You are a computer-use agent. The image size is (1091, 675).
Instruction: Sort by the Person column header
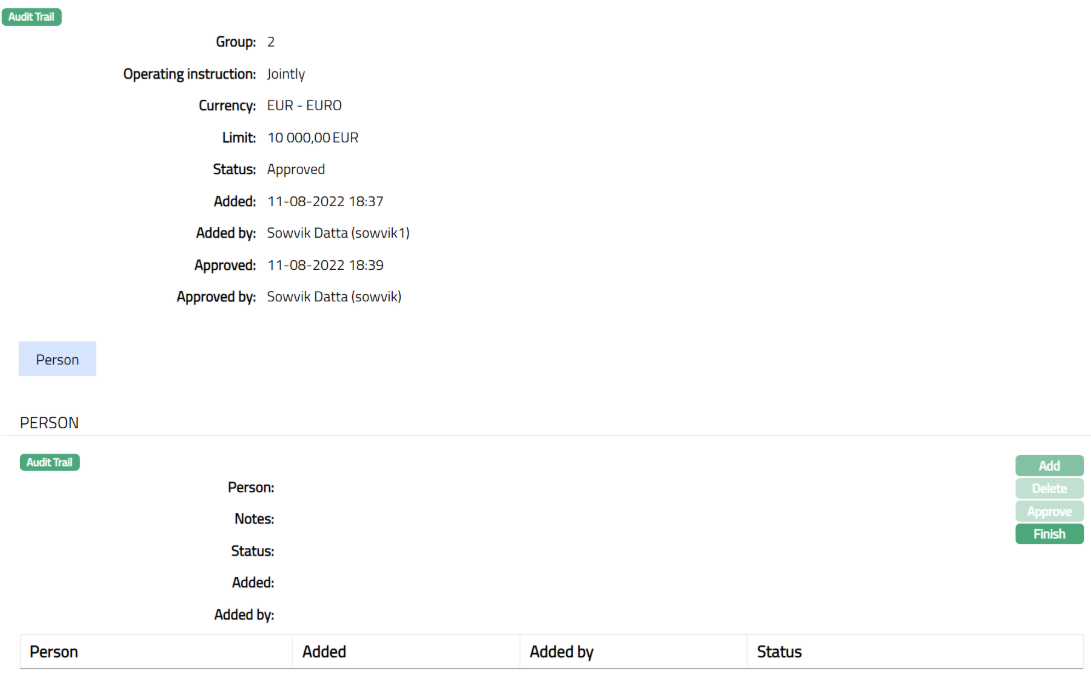(x=54, y=652)
